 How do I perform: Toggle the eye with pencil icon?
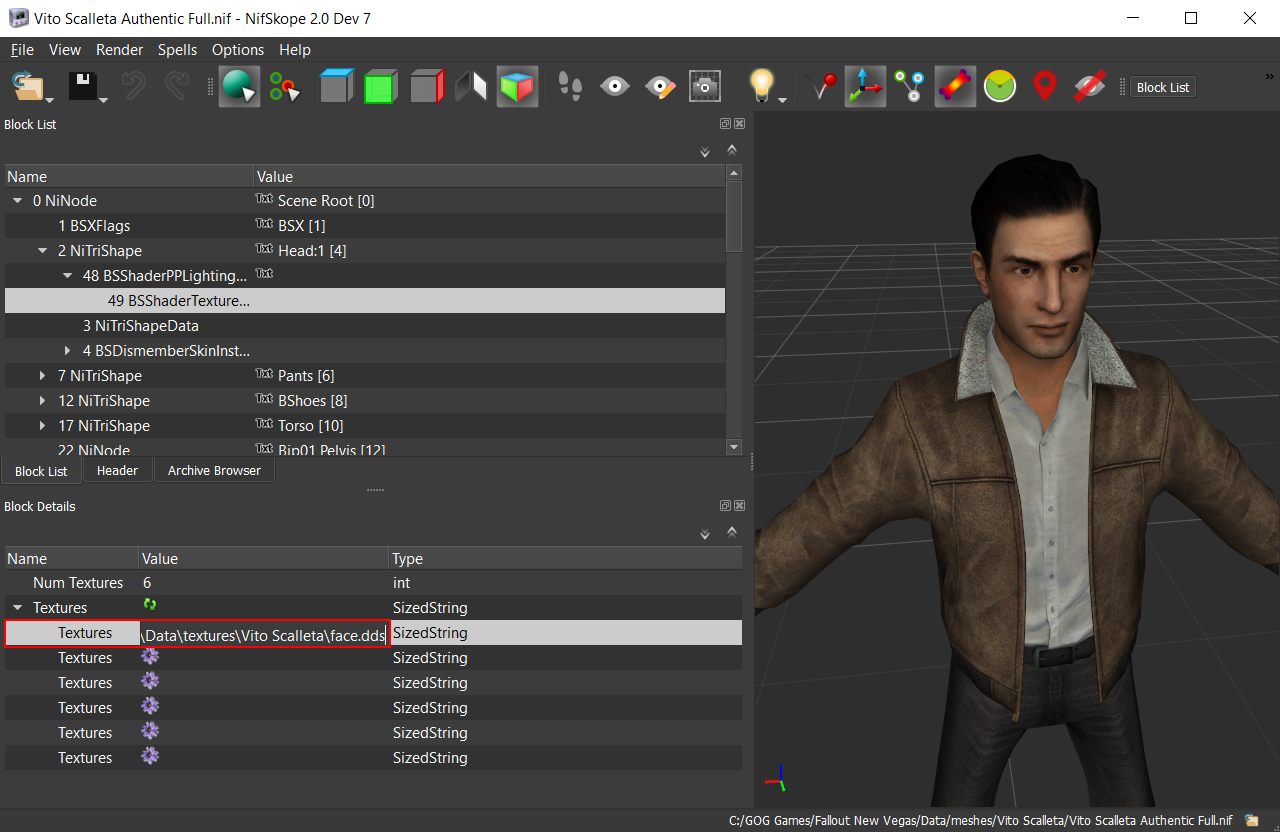(x=661, y=87)
